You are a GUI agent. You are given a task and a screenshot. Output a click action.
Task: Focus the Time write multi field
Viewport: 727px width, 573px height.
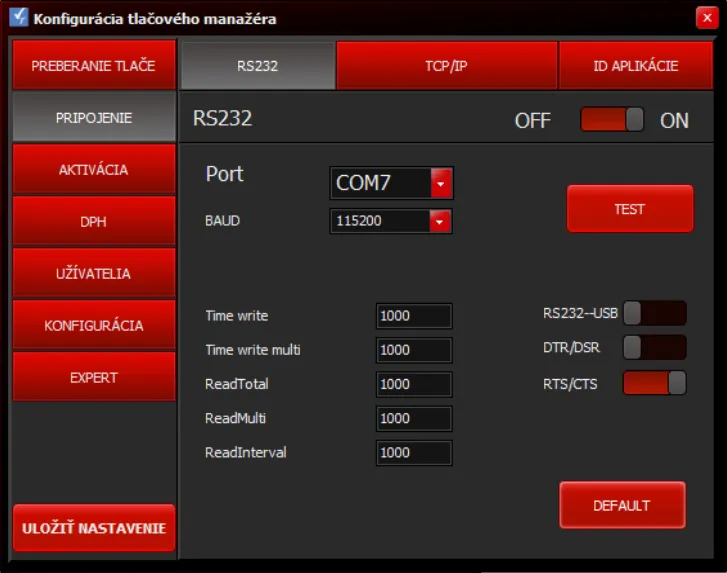pyautogui.click(x=414, y=350)
